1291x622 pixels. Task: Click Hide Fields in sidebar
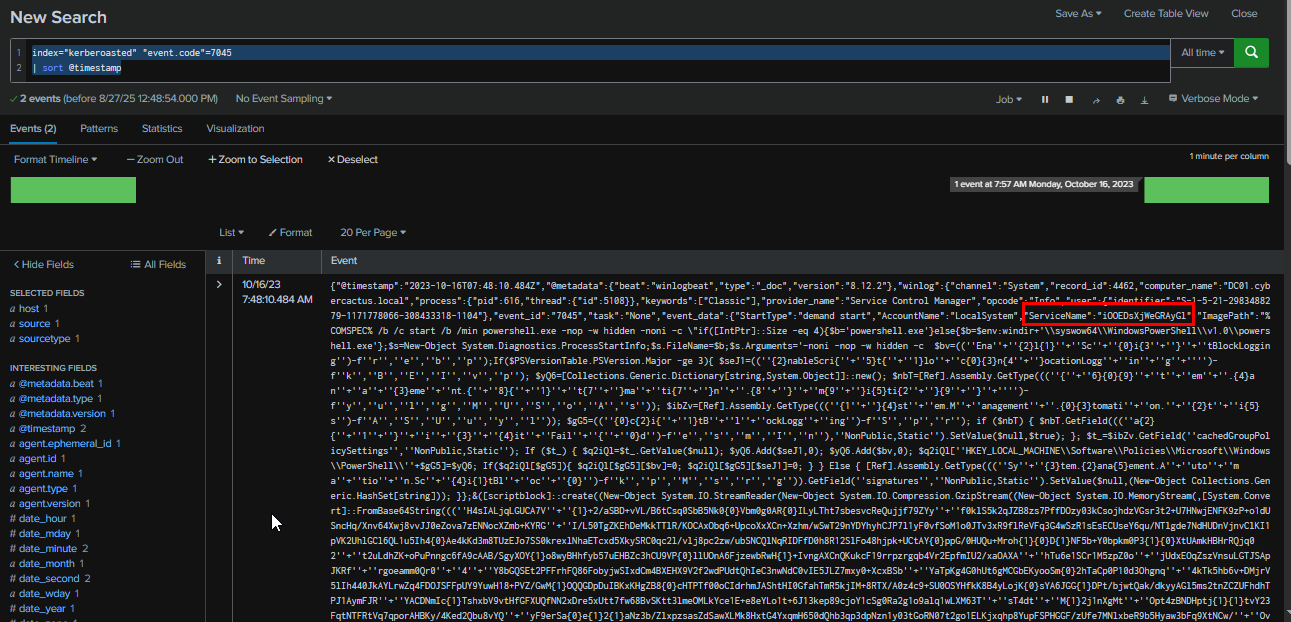tap(43, 264)
